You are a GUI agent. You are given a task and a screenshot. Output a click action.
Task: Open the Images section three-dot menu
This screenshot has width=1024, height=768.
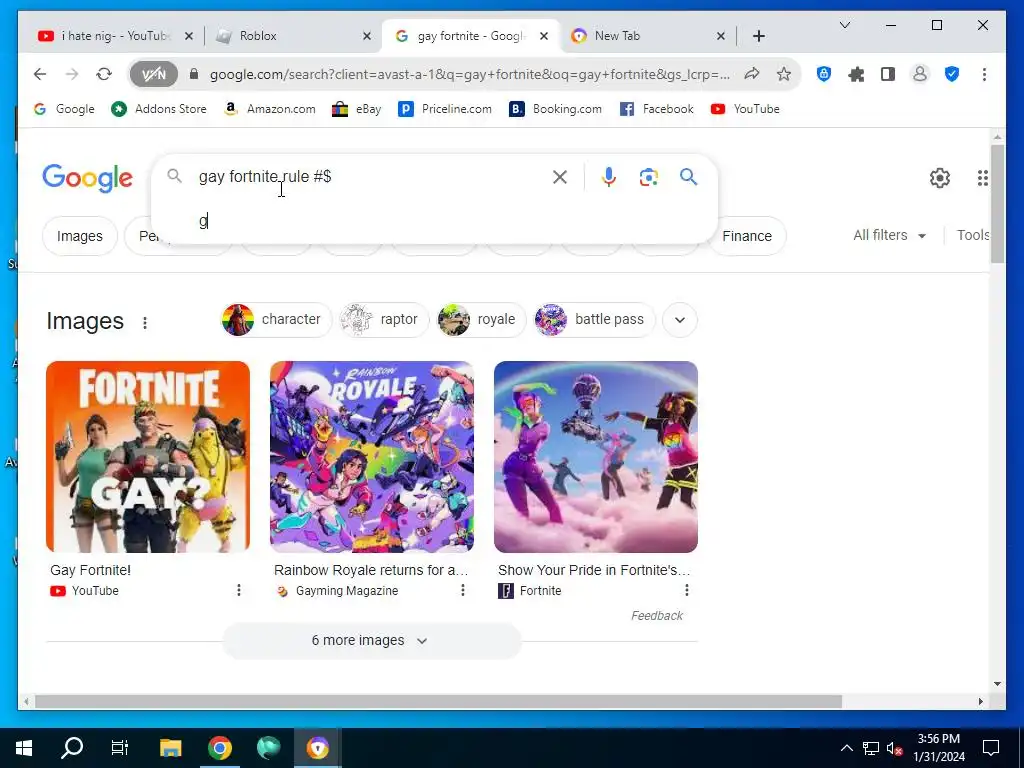click(x=145, y=323)
